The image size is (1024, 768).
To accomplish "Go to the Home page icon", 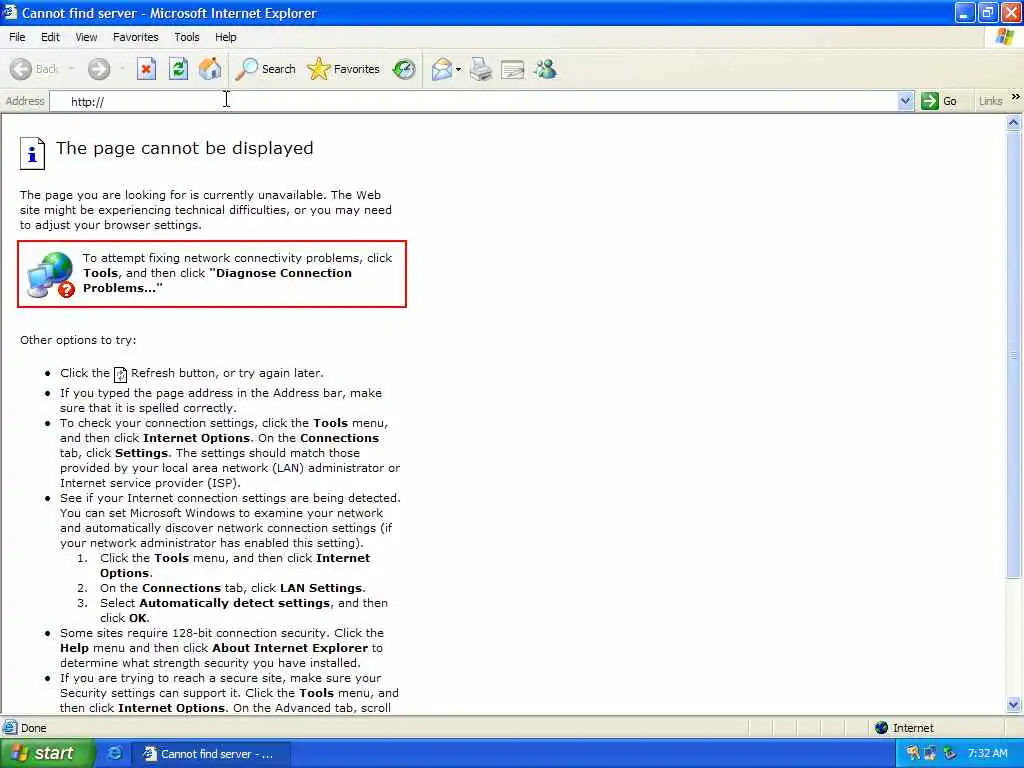I will pyautogui.click(x=210, y=69).
